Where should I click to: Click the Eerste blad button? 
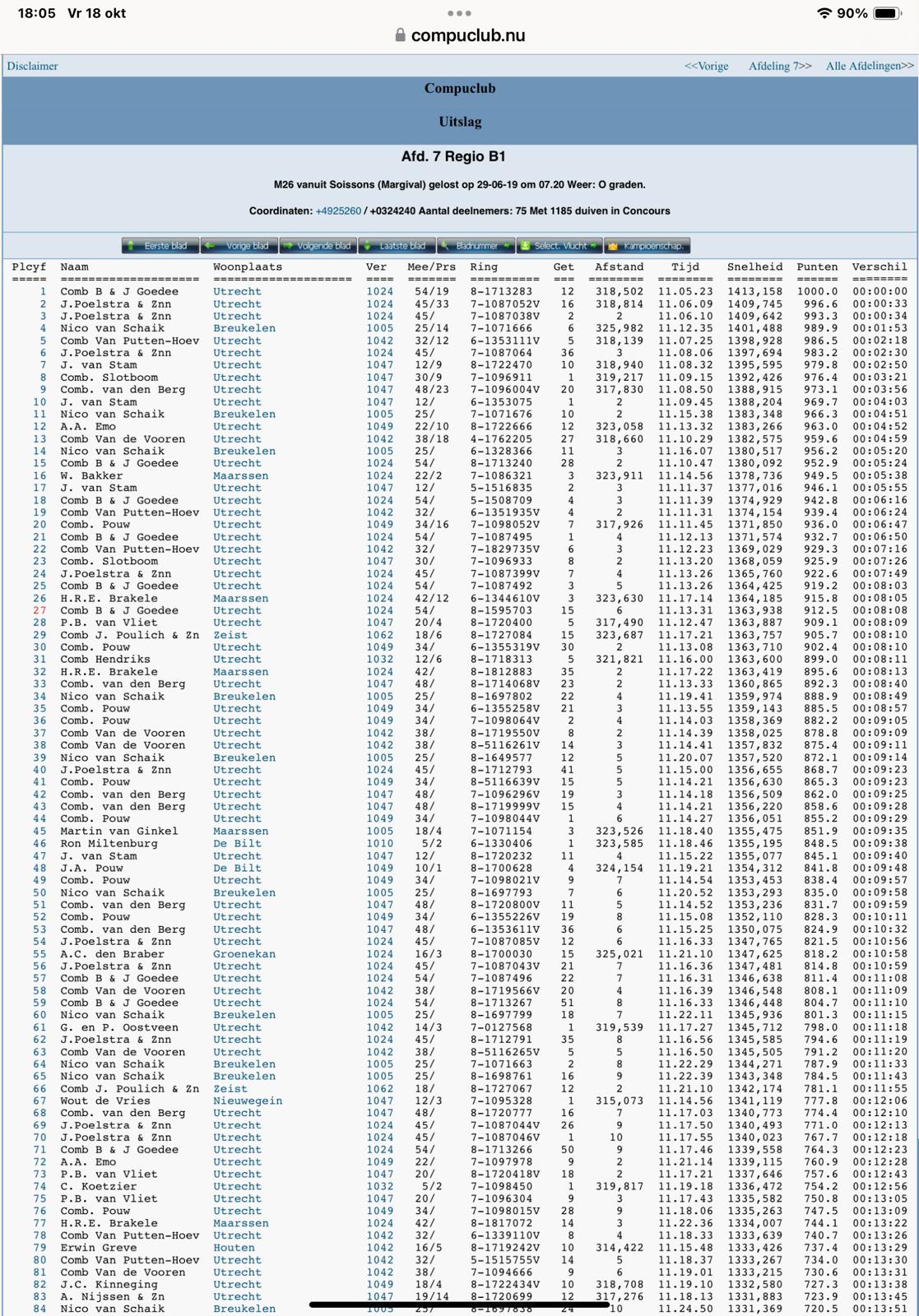click(x=160, y=246)
